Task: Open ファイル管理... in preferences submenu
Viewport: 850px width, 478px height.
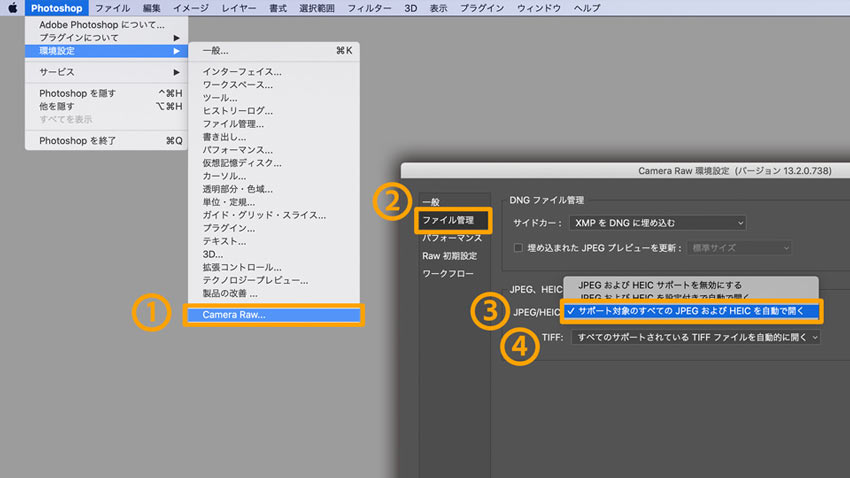Action: 274,124
